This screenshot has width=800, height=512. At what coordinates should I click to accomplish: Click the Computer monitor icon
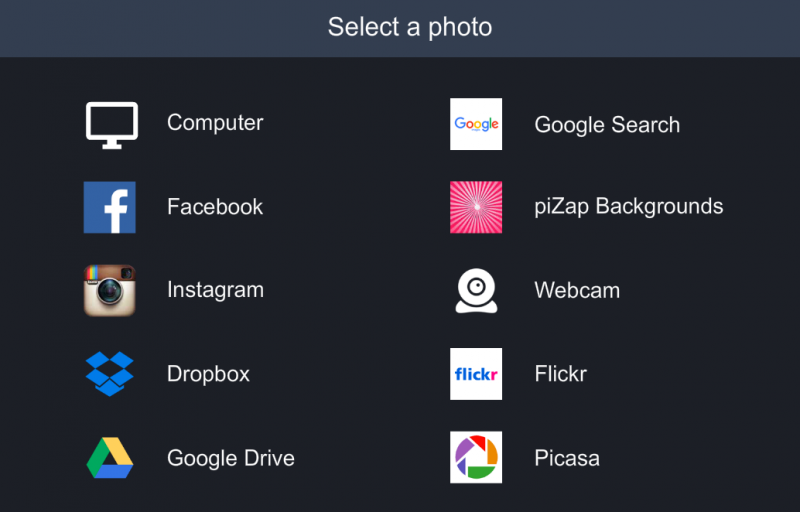pyautogui.click(x=112, y=125)
